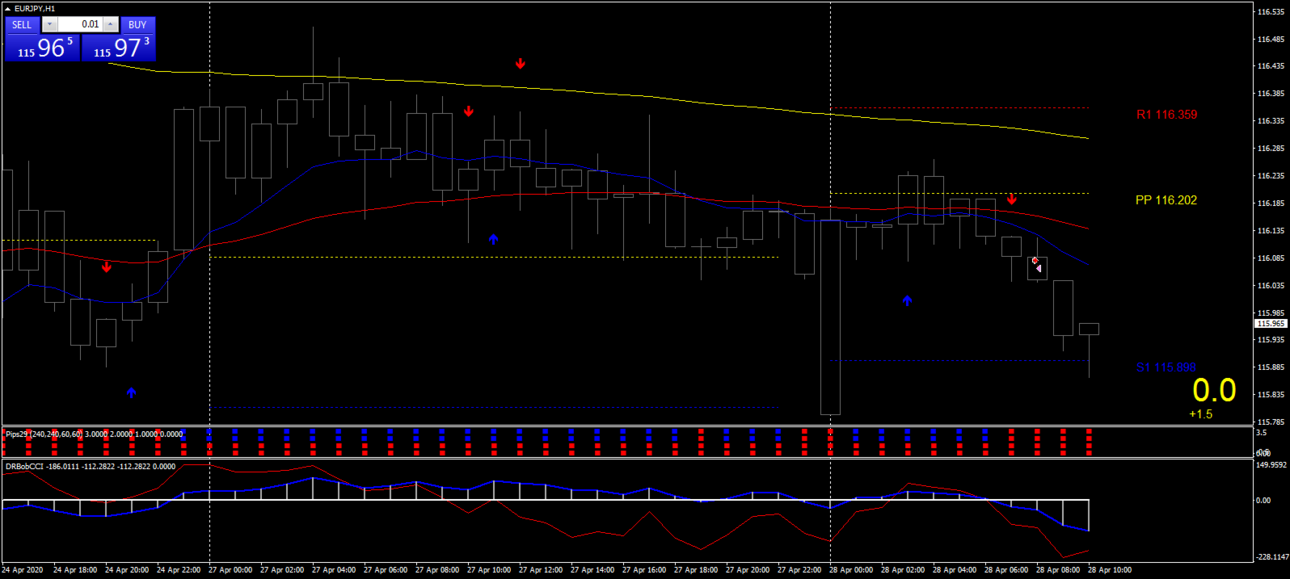Click the highlighted 115.965 current price tag
The width and height of the screenshot is (1290, 579).
click(x=1271, y=323)
